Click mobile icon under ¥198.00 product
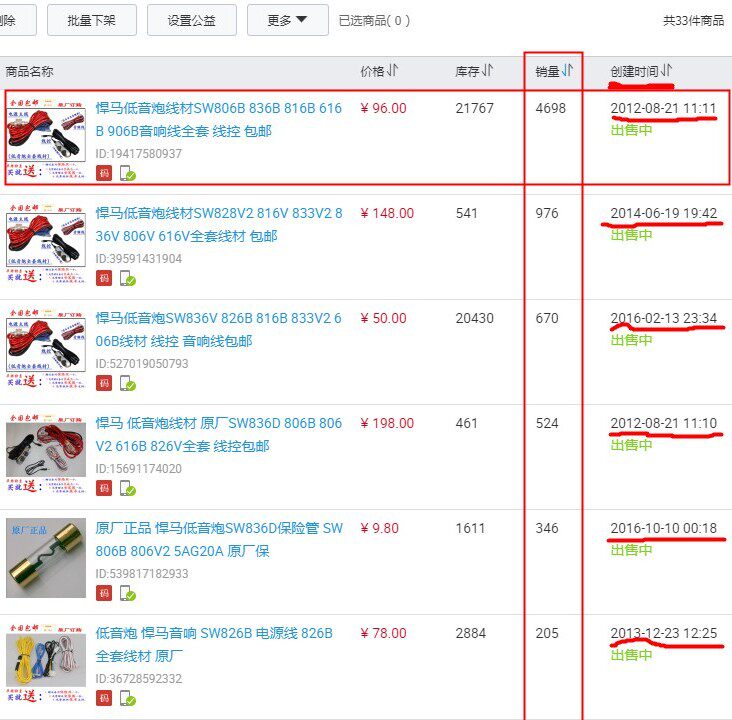The width and height of the screenshot is (732, 720). (127, 488)
